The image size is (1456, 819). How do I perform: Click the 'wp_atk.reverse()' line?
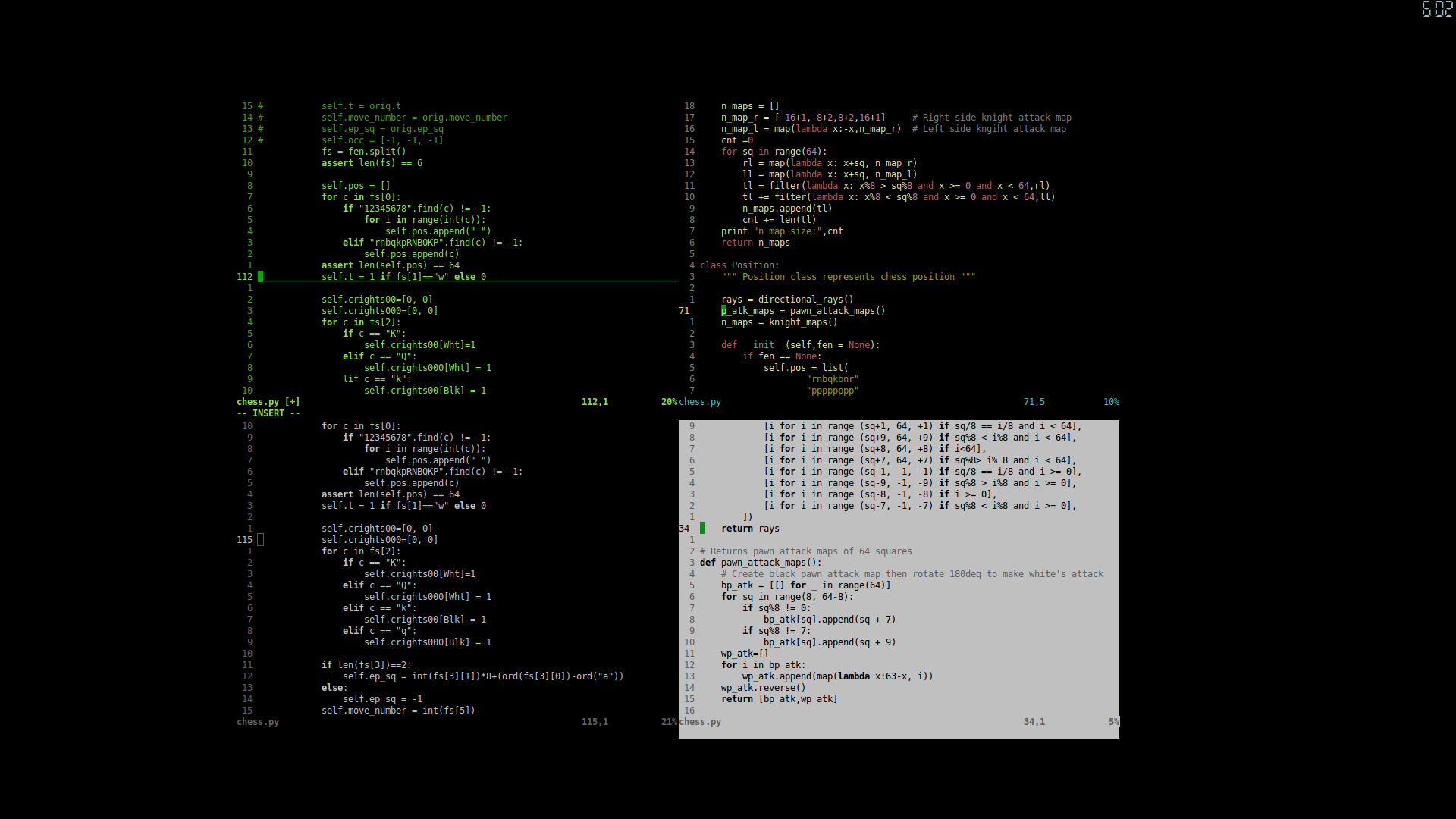tap(763, 688)
